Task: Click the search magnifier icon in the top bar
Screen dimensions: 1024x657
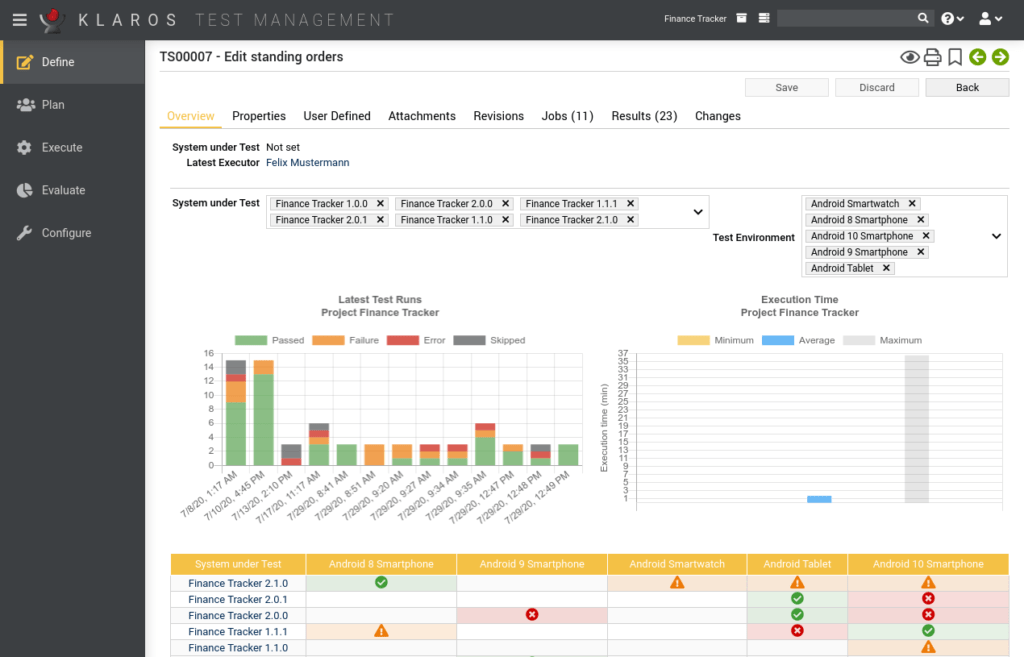Action: point(924,18)
